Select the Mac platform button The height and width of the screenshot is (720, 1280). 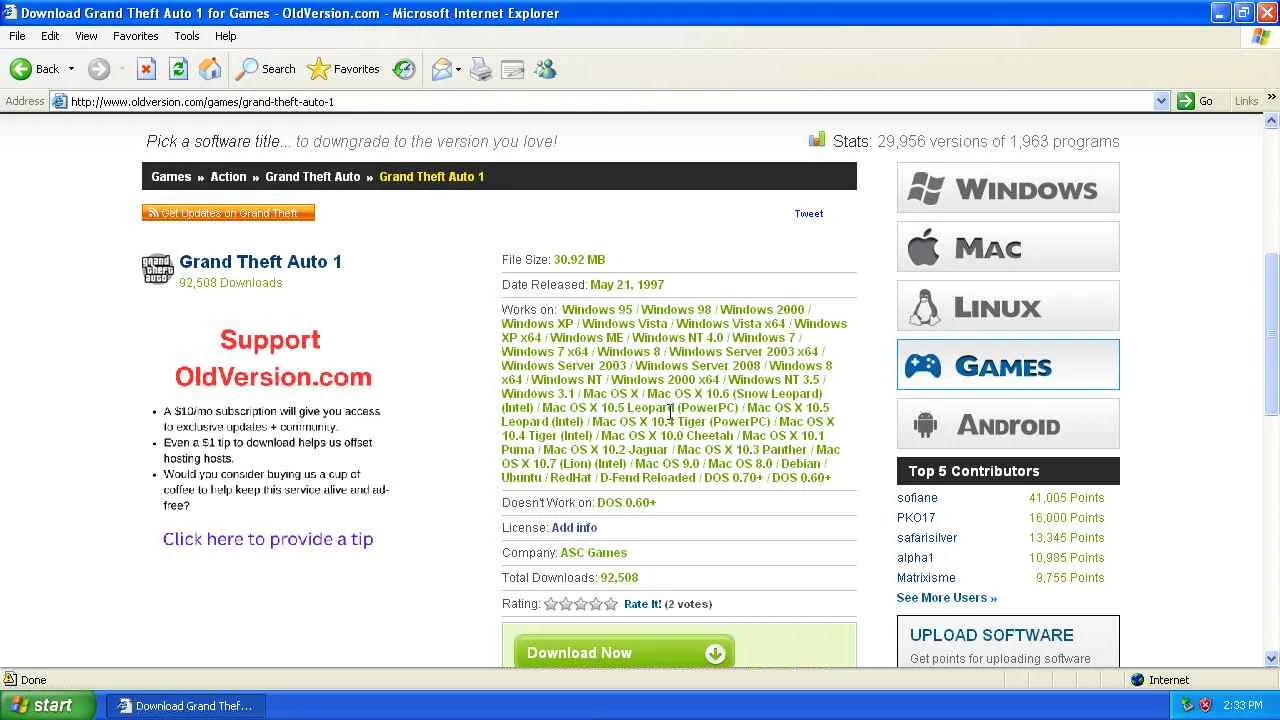(1008, 247)
